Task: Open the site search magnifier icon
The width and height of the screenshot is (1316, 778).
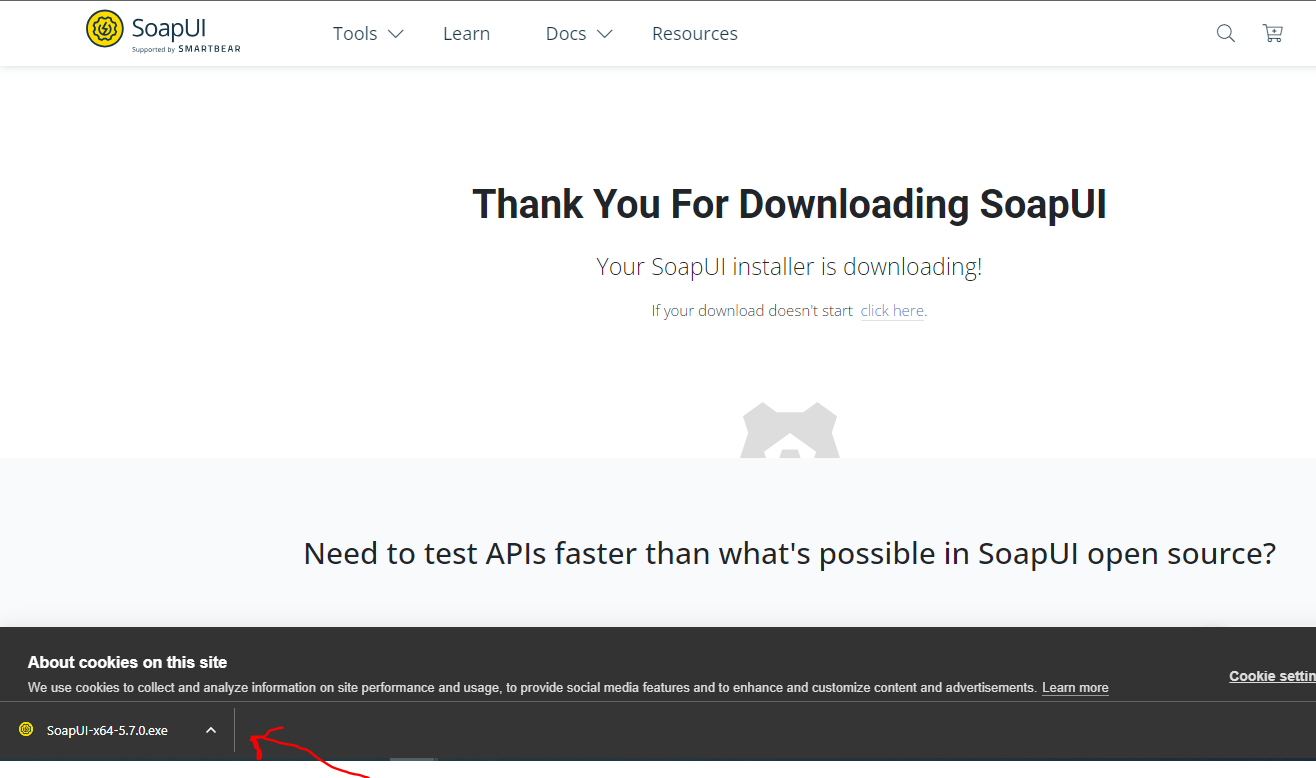Action: (1225, 33)
